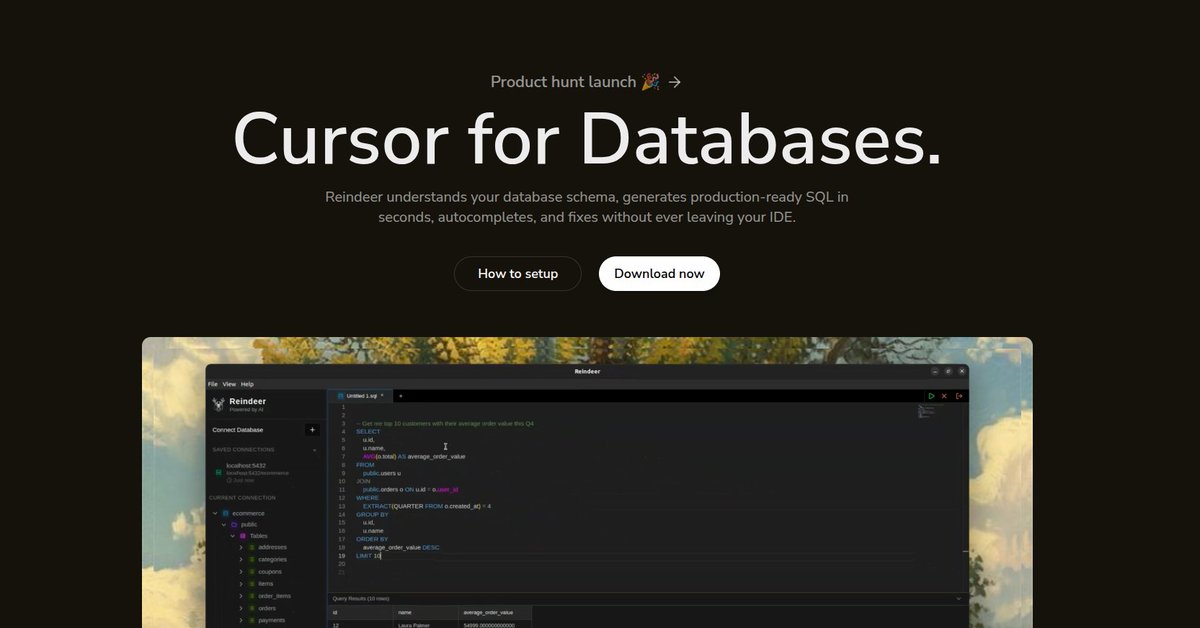Click the ecommerce database icon

pos(225,513)
